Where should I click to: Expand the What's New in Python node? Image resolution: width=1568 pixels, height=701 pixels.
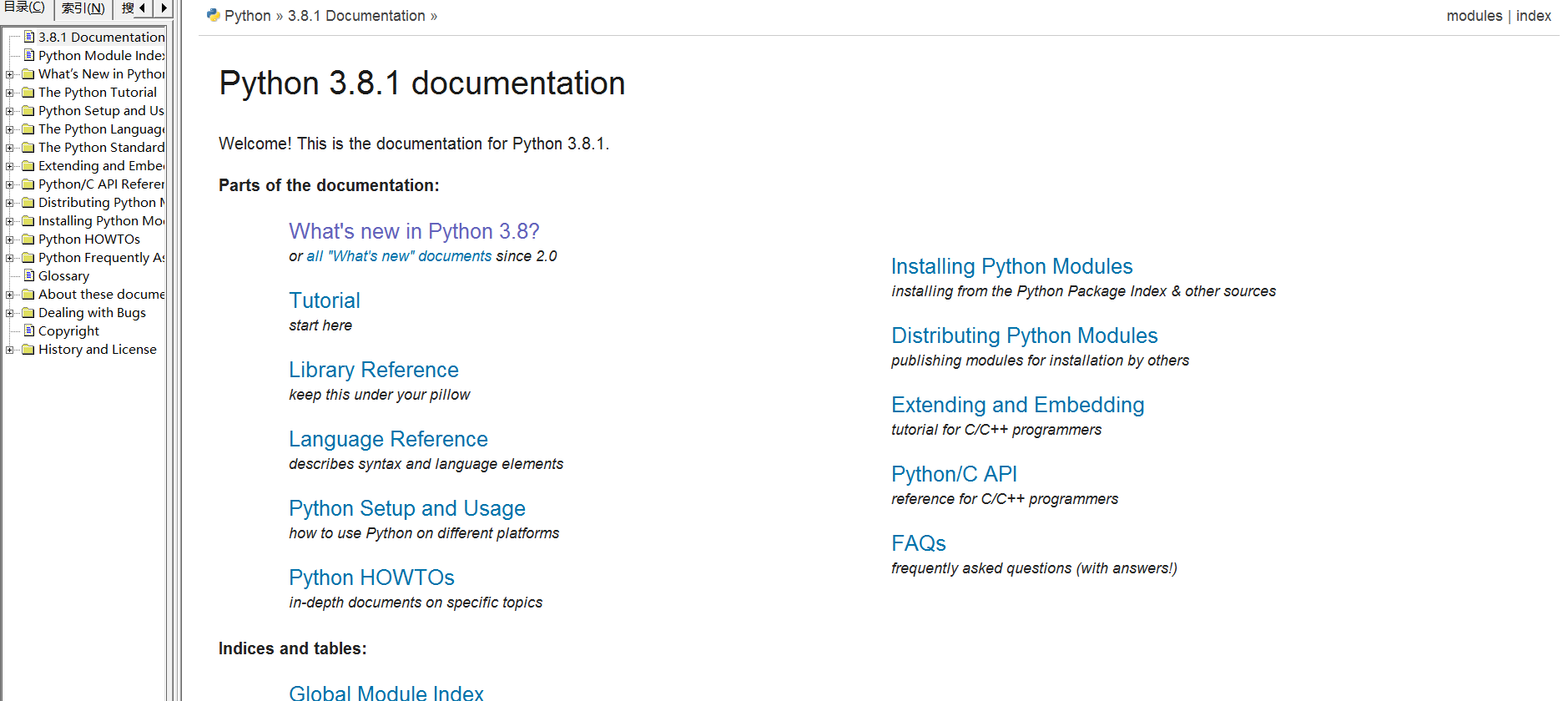click(9, 74)
